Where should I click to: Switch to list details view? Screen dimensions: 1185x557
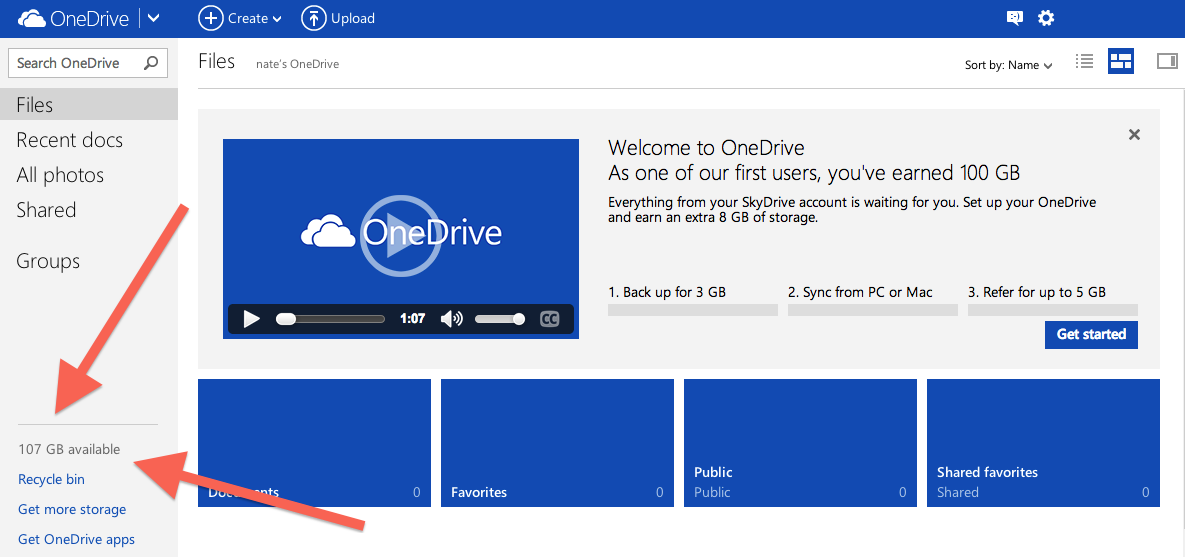click(1084, 62)
